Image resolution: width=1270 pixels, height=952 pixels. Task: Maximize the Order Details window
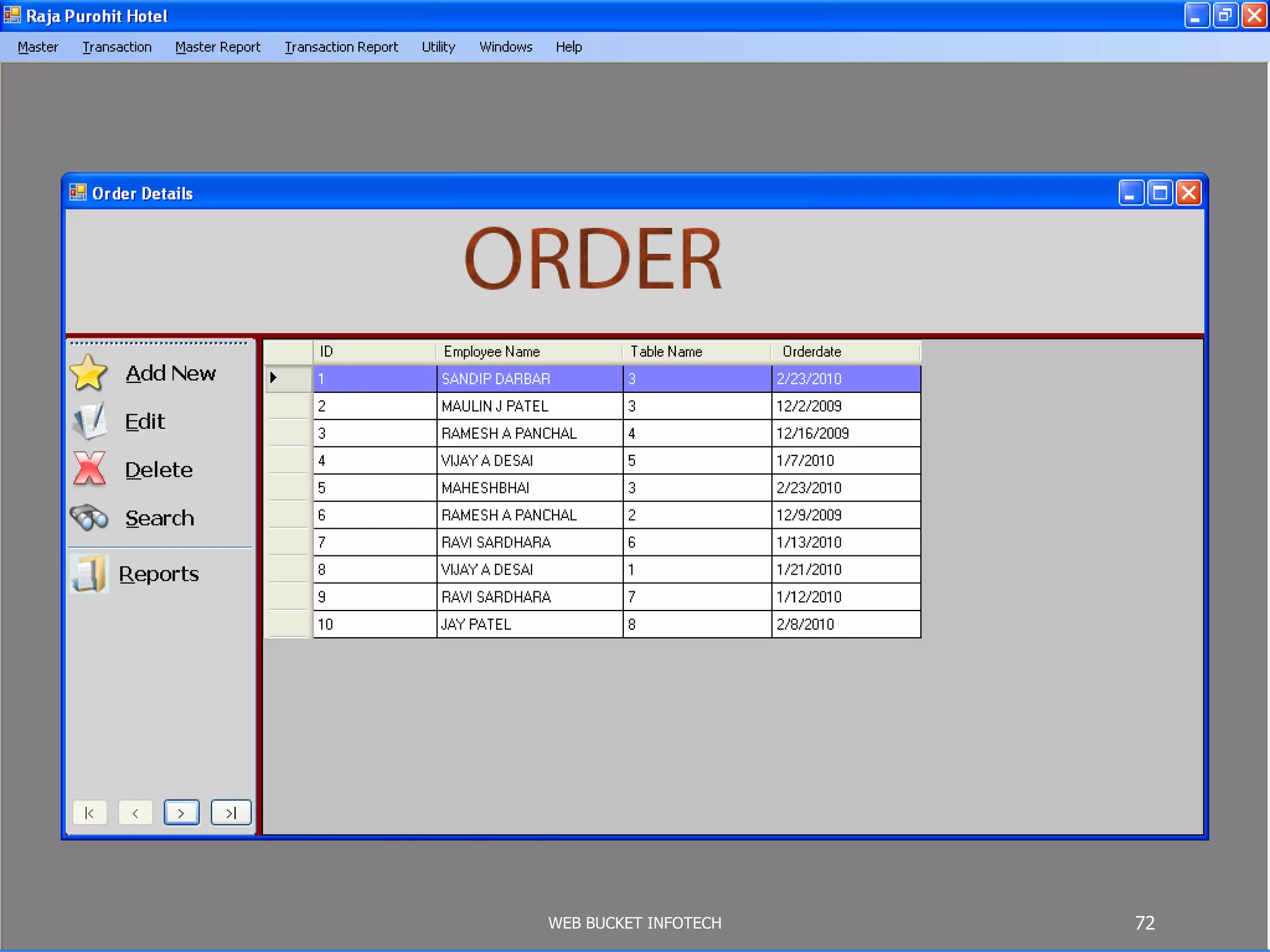pyautogui.click(x=1160, y=193)
